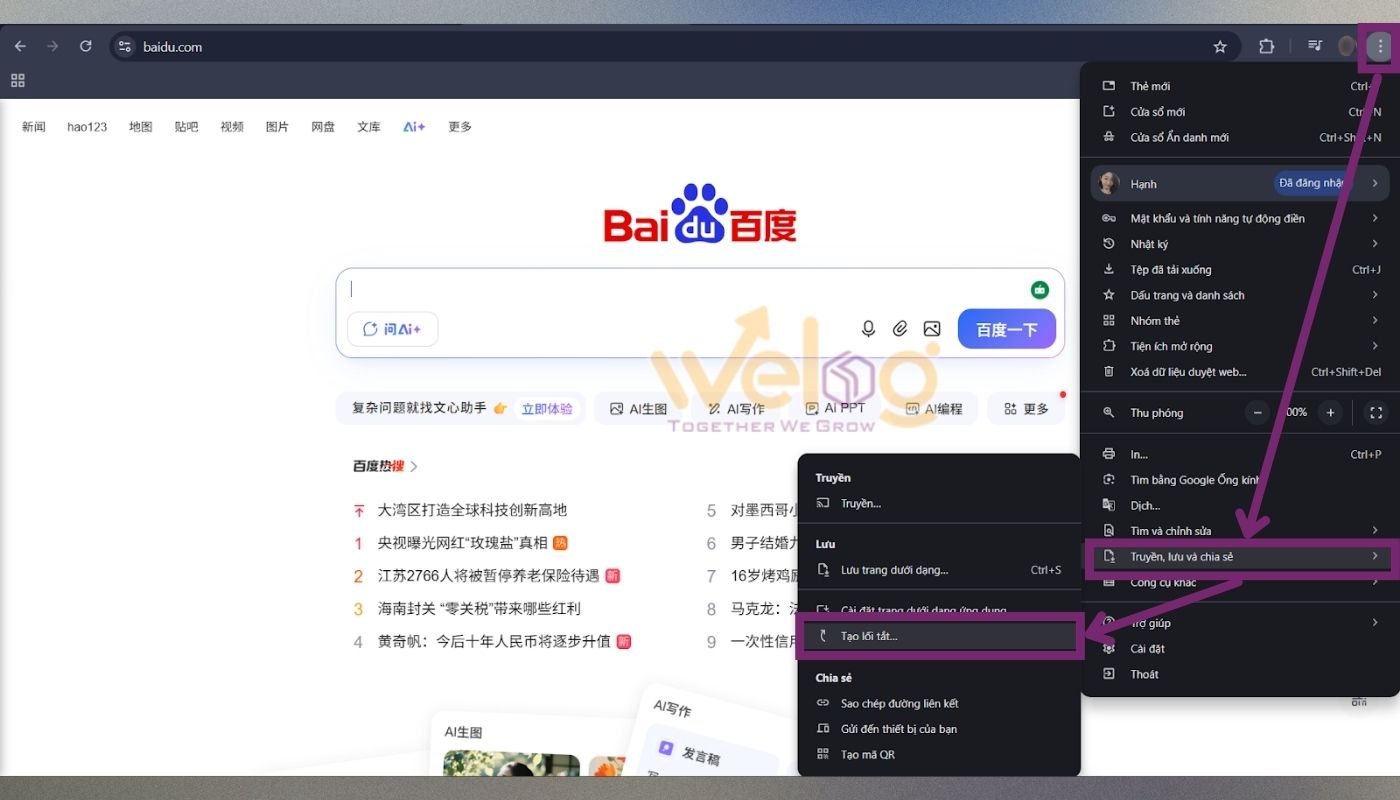Select Tạo mã QR from the share menu
This screenshot has width=1400, height=800.
click(870, 754)
